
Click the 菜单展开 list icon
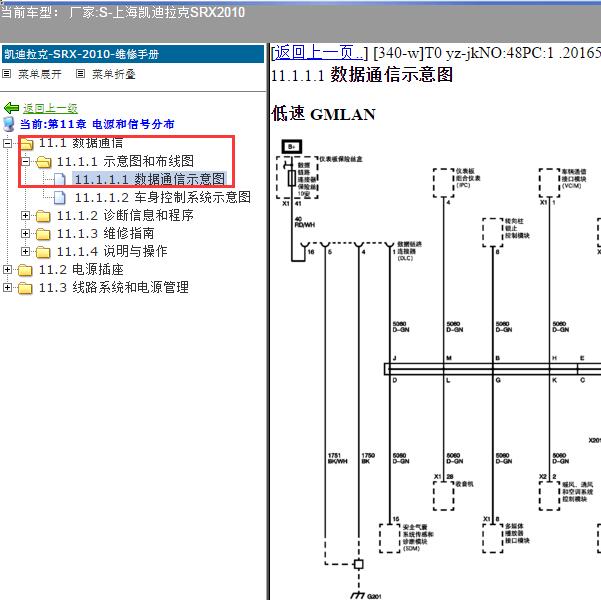pyautogui.click(x=7, y=73)
